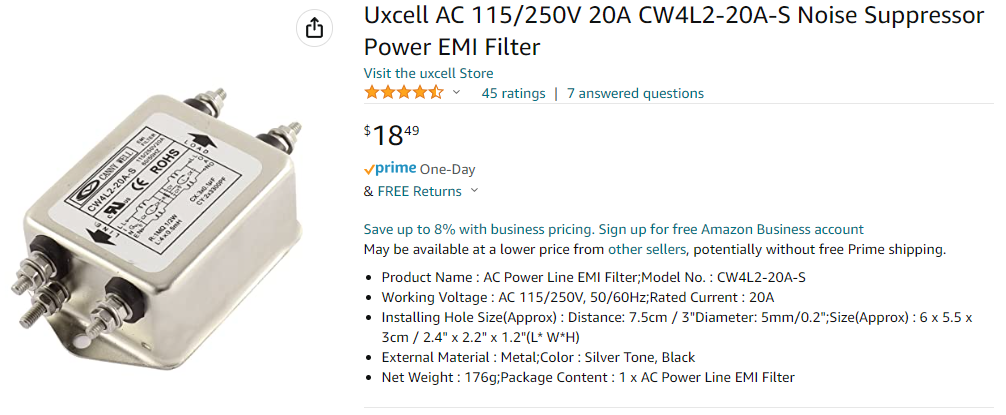Click the Net Weight bullet line
Image resolution: width=1006 pixels, height=415 pixels.
(588, 377)
